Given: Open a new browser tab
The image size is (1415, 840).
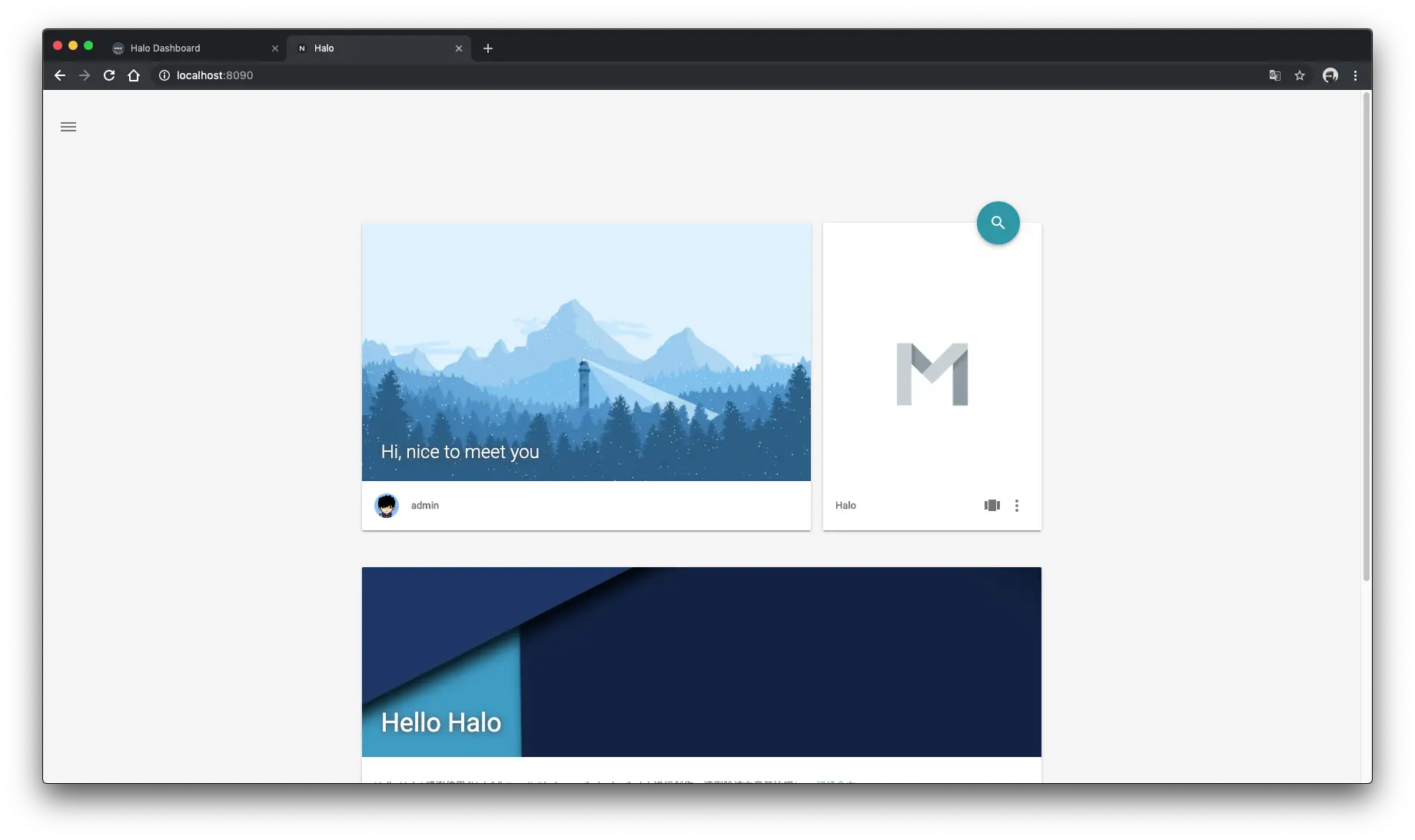Looking at the screenshot, I should click(x=487, y=48).
